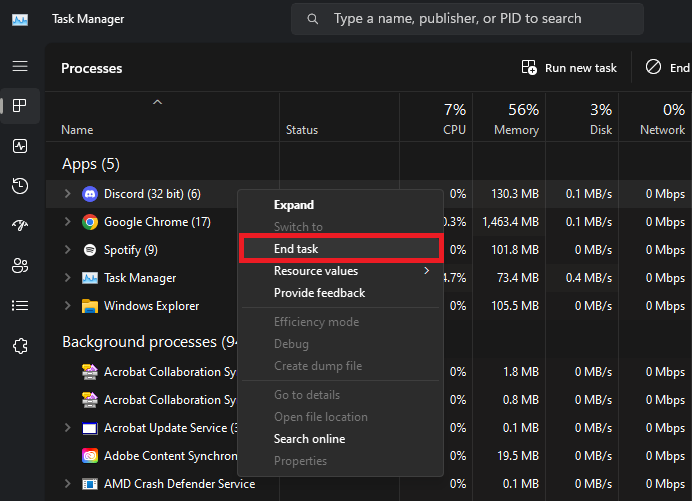Screen dimensions: 692x501
Task: Select the Windows Explorer row name
Action: click(151, 306)
